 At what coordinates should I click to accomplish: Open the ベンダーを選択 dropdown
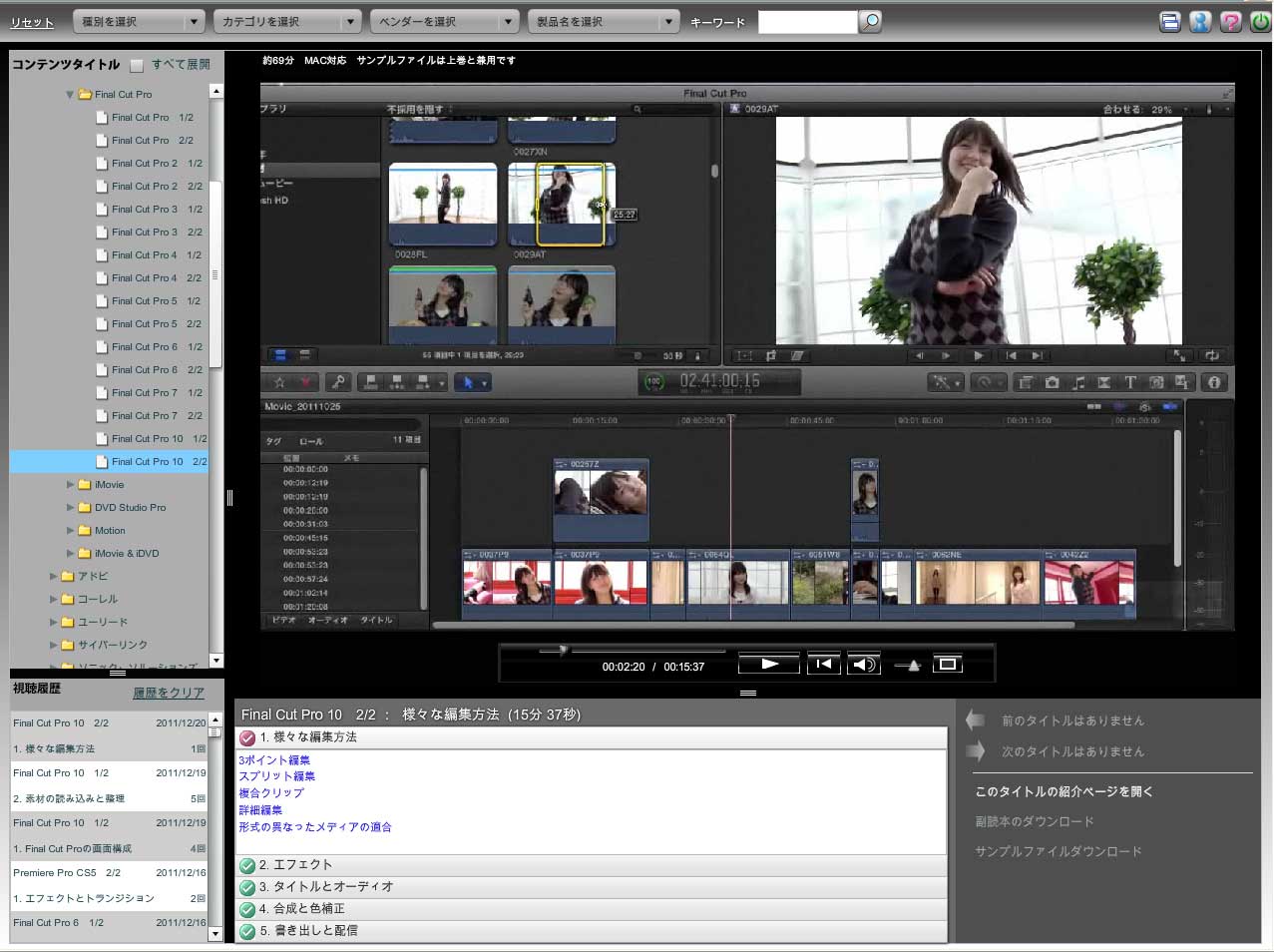coord(444,21)
